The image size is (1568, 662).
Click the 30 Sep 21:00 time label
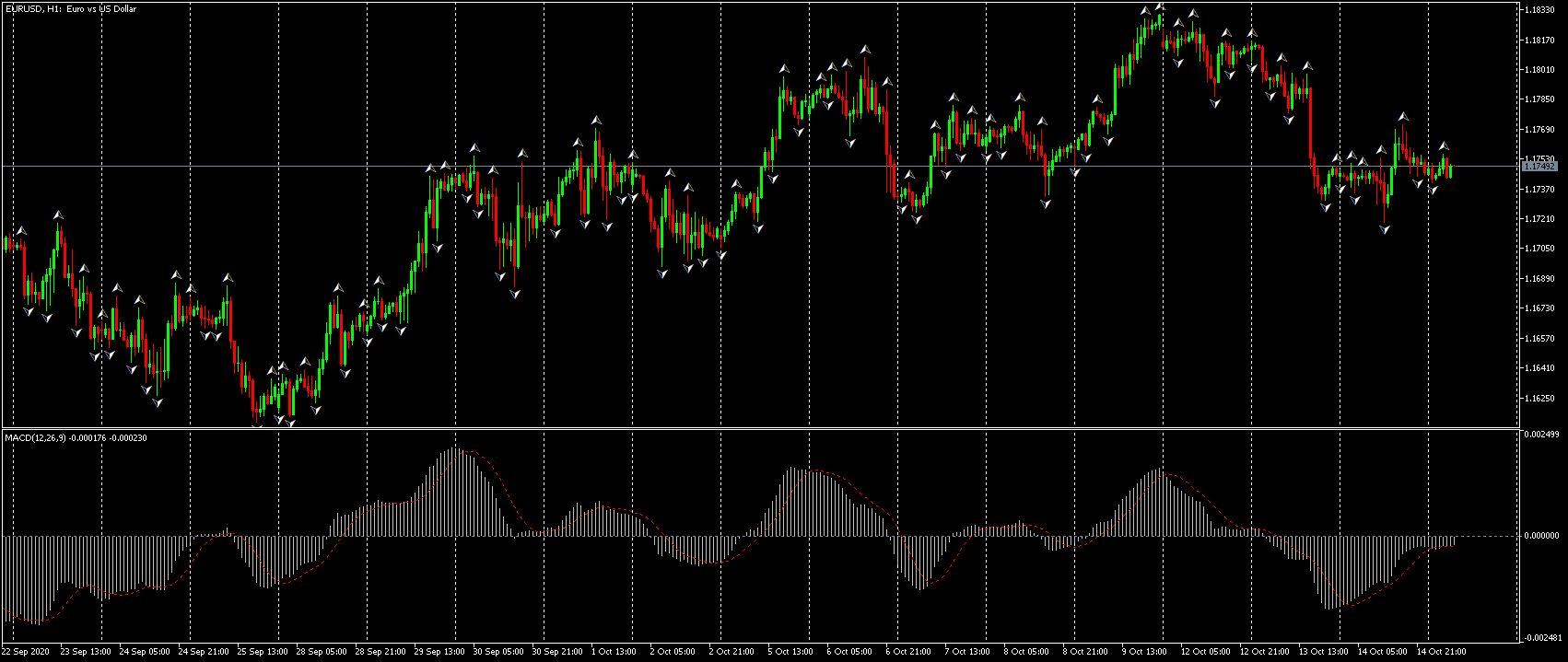coord(557,652)
